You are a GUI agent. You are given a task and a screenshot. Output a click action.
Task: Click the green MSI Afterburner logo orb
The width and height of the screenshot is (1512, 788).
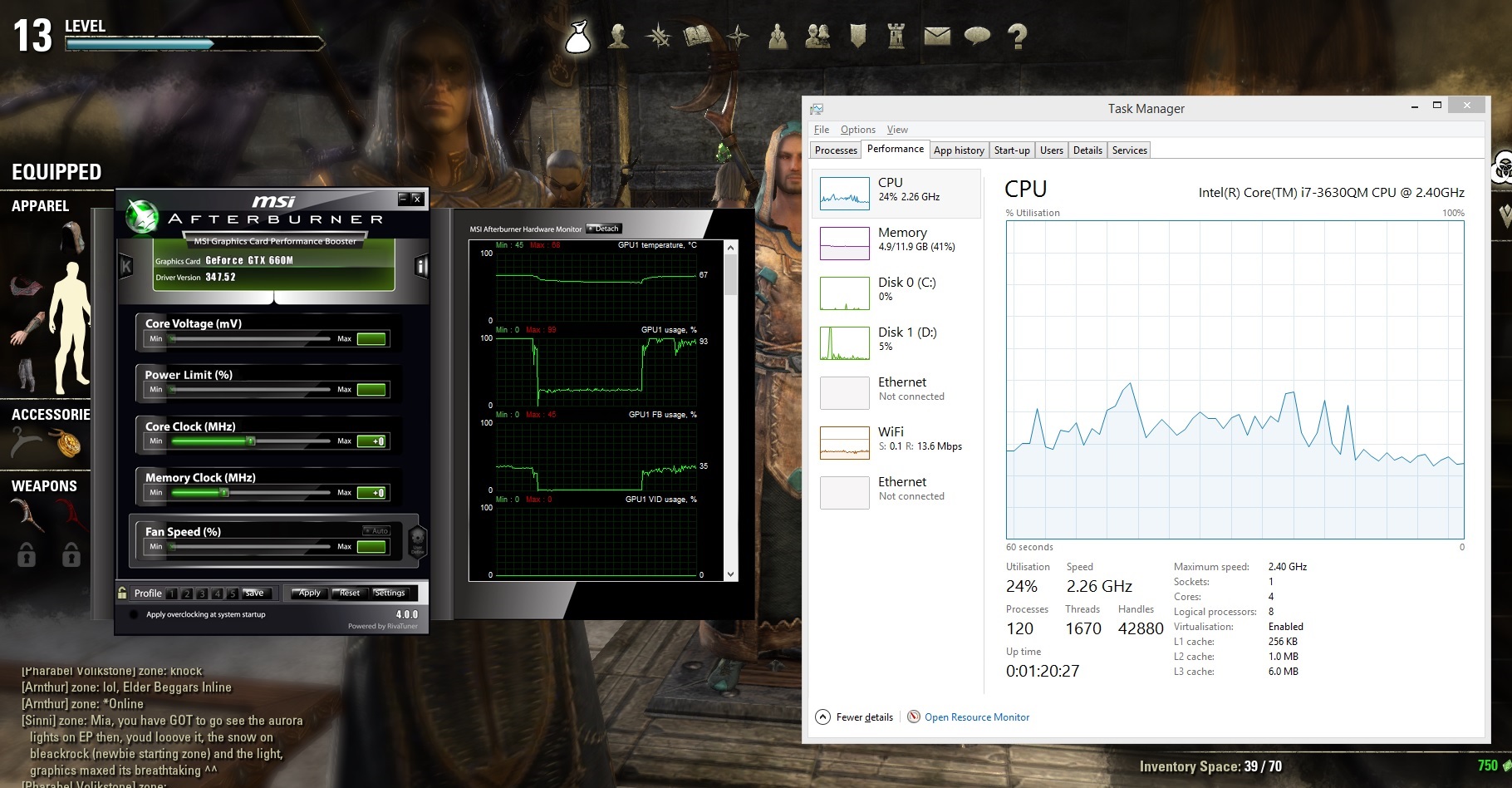tap(142, 217)
